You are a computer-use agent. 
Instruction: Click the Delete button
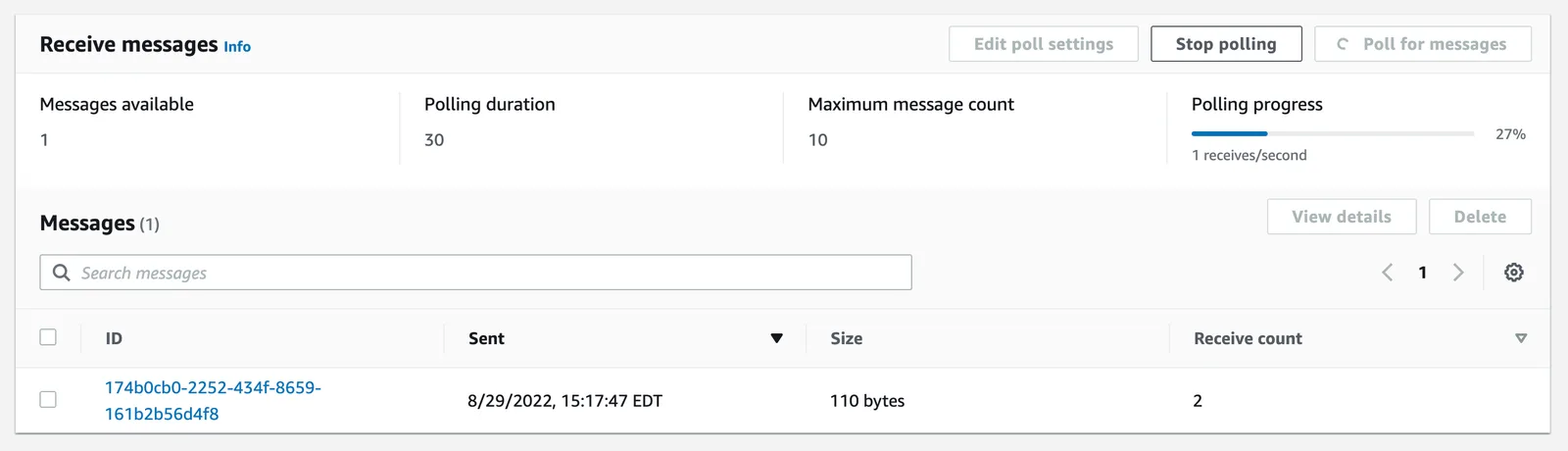tap(1480, 217)
